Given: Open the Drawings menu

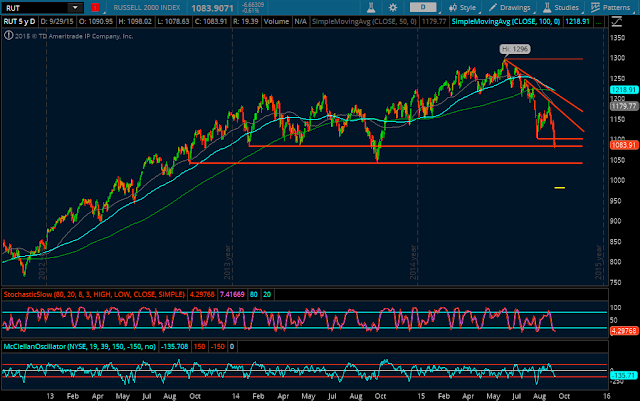Looking at the screenshot, I should pyautogui.click(x=510, y=7).
